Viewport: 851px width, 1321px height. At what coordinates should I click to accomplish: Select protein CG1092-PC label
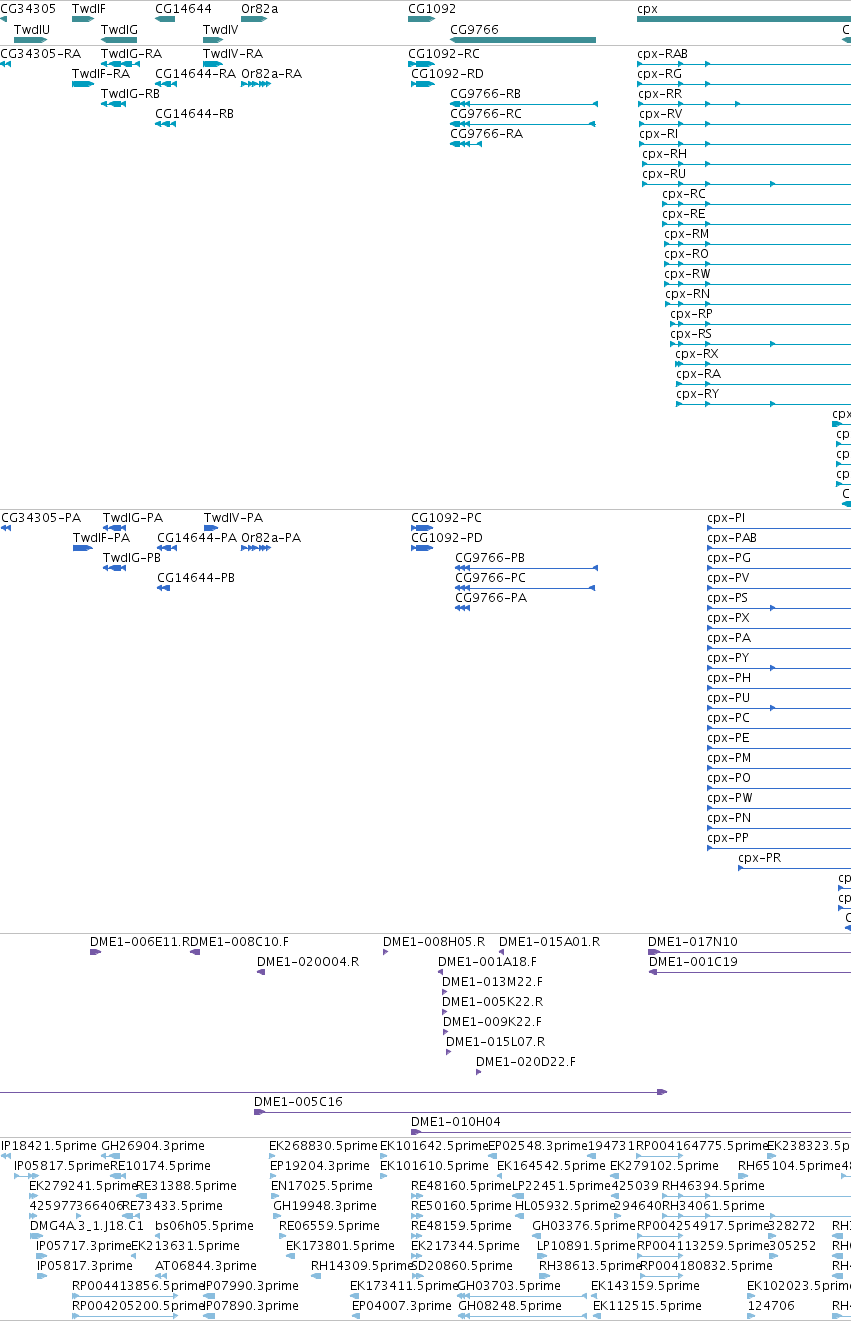447,518
